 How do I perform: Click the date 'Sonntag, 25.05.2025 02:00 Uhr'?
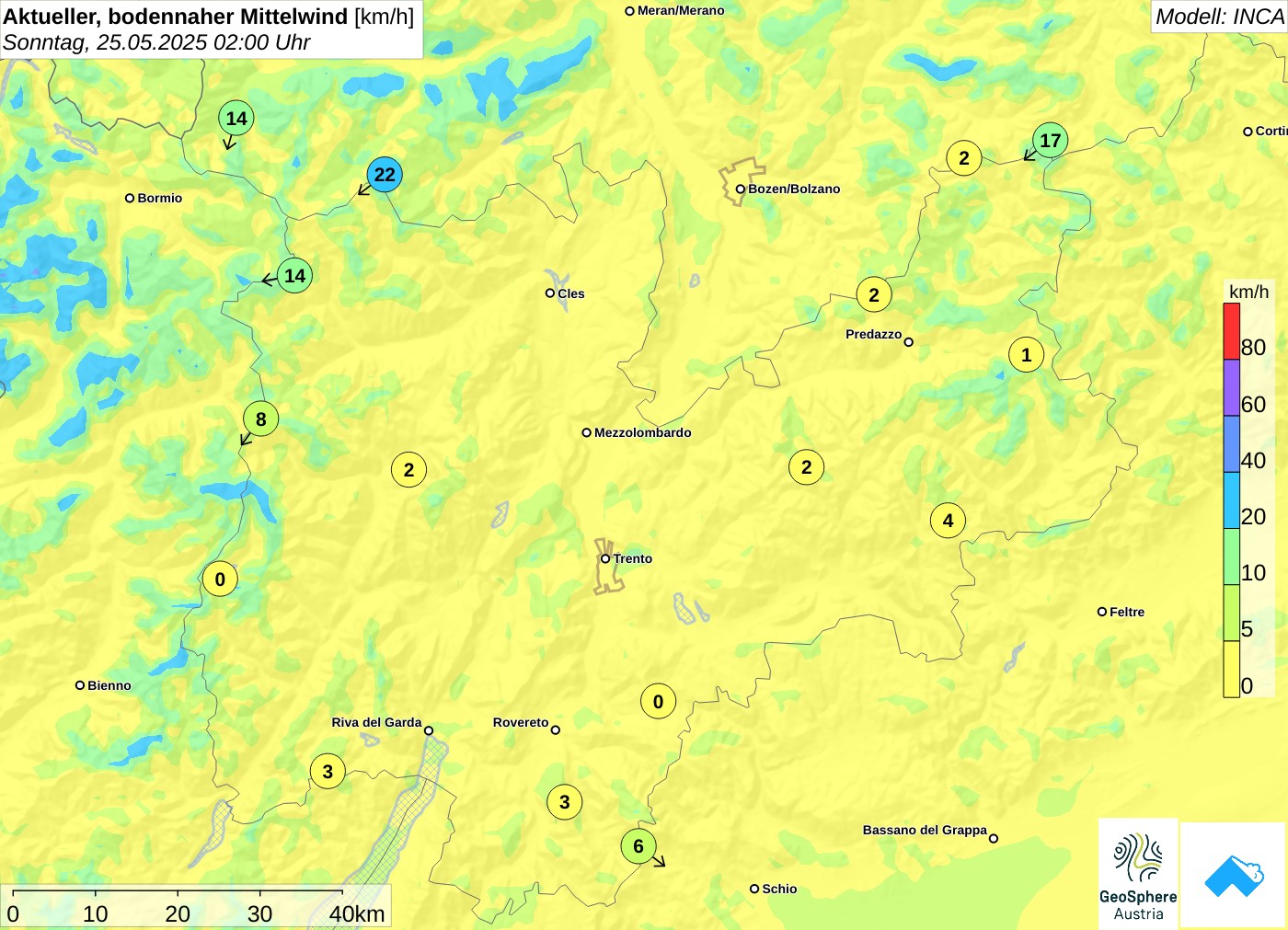[x=156, y=42]
